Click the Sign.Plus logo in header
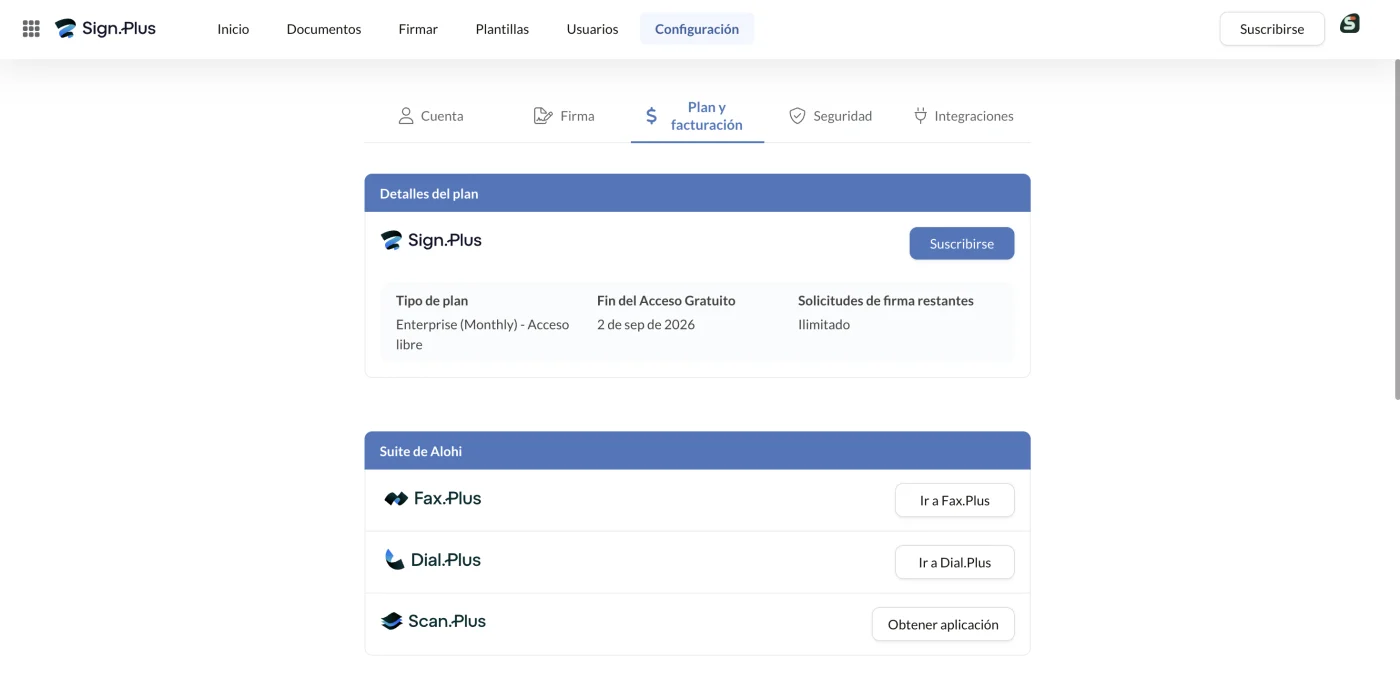Image resolution: width=1400 pixels, height=690 pixels. coord(105,29)
